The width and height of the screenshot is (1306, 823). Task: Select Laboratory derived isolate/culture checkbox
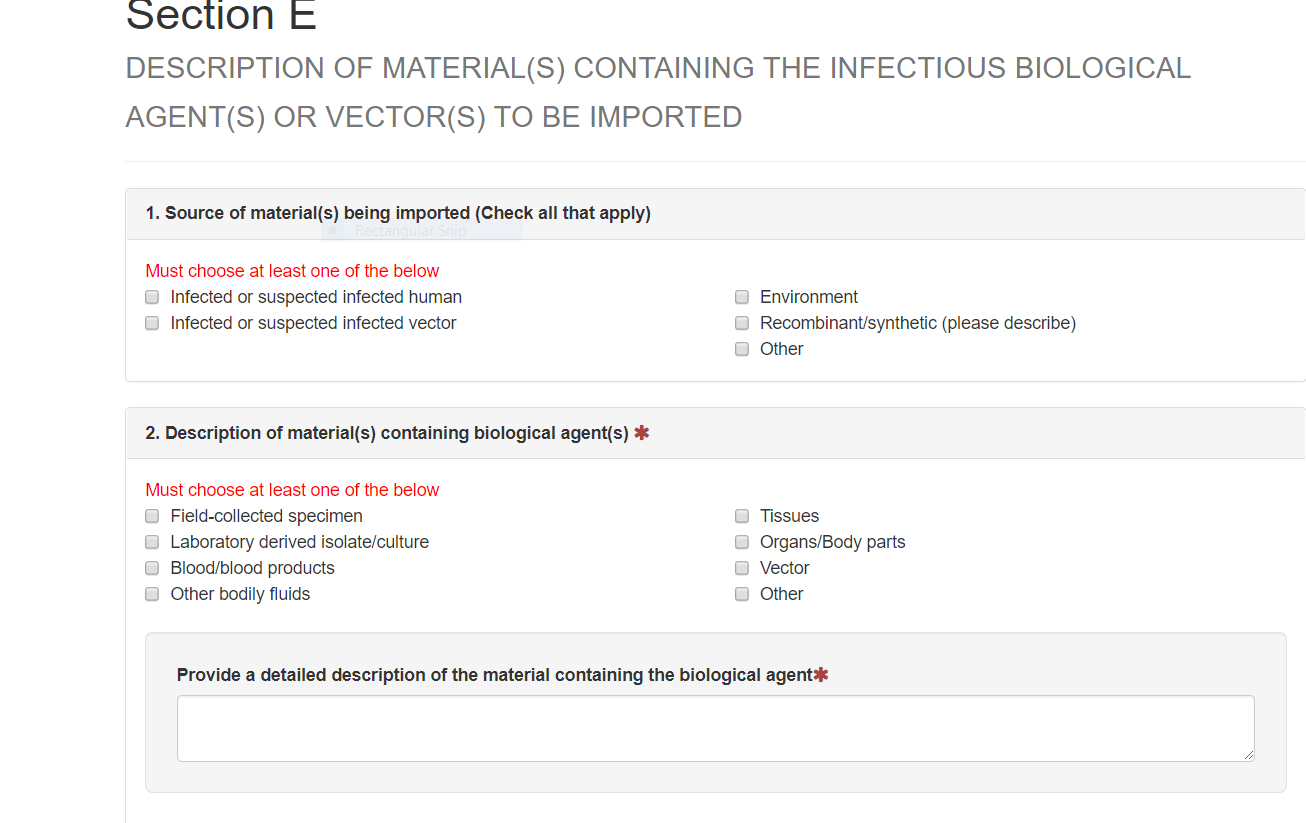pos(152,542)
